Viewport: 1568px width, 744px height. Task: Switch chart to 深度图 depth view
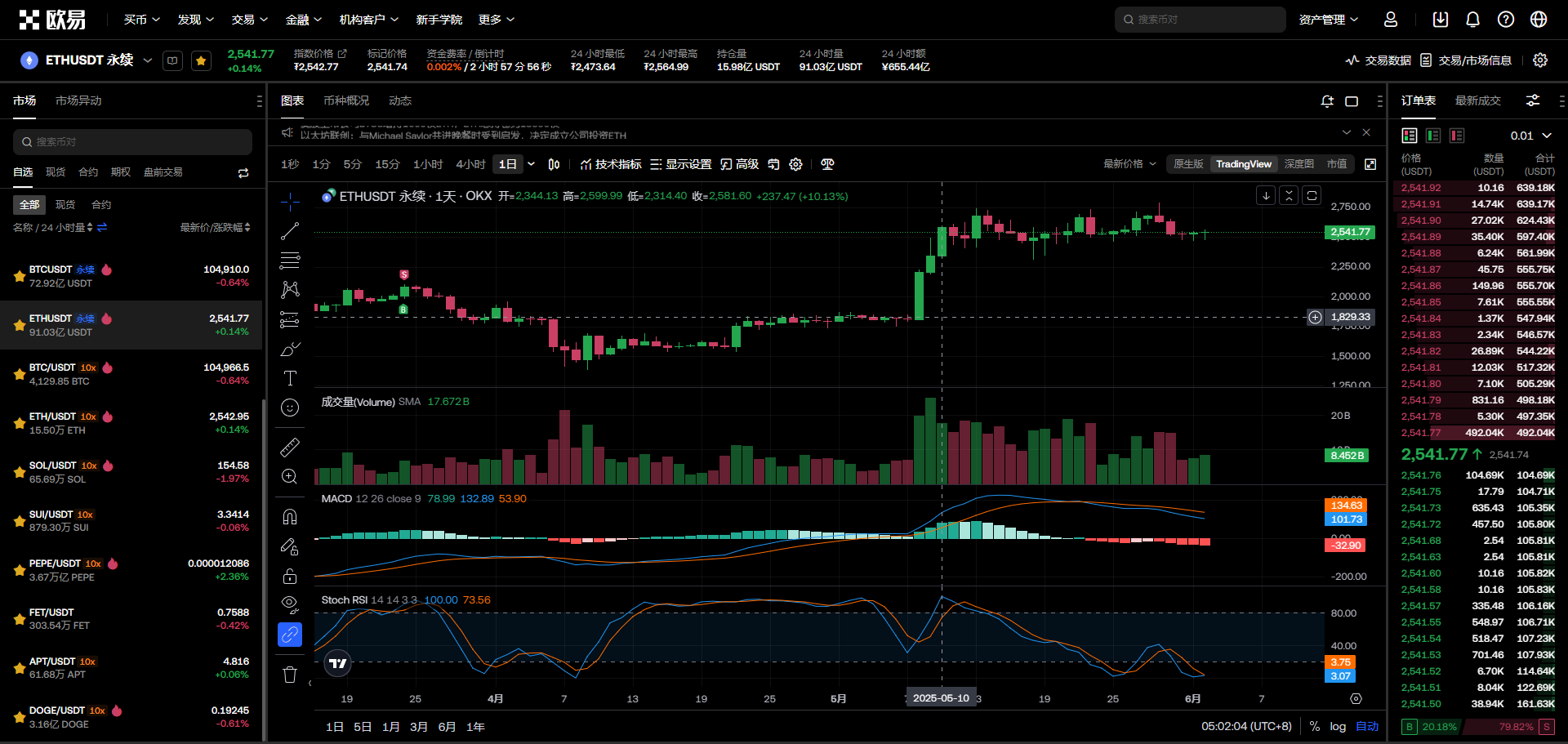pyautogui.click(x=1298, y=164)
